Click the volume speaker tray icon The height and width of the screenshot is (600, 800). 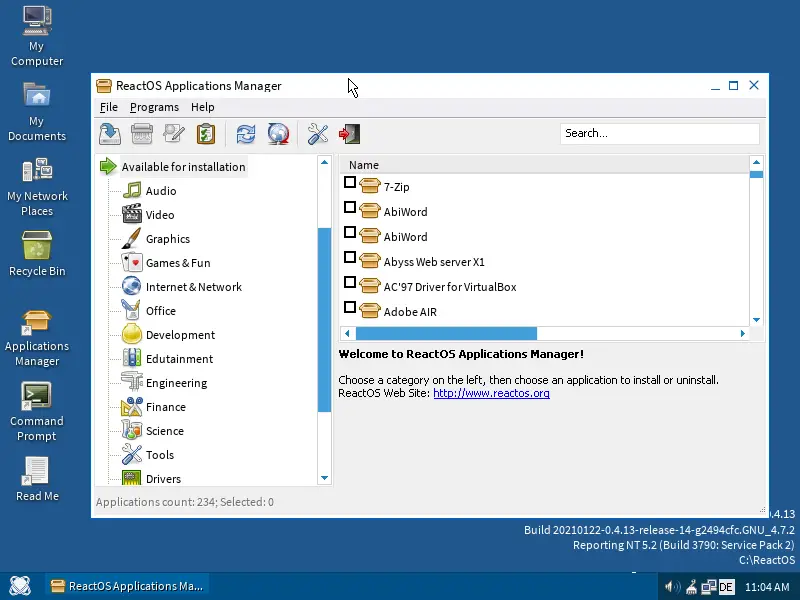click(x=672, y=587)
